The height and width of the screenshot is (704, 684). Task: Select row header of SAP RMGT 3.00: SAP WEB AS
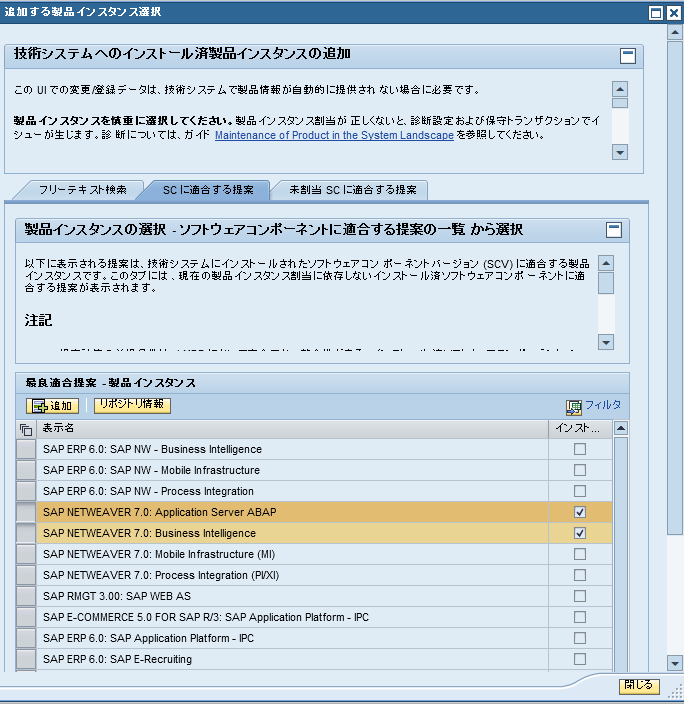tap(26, 596)
